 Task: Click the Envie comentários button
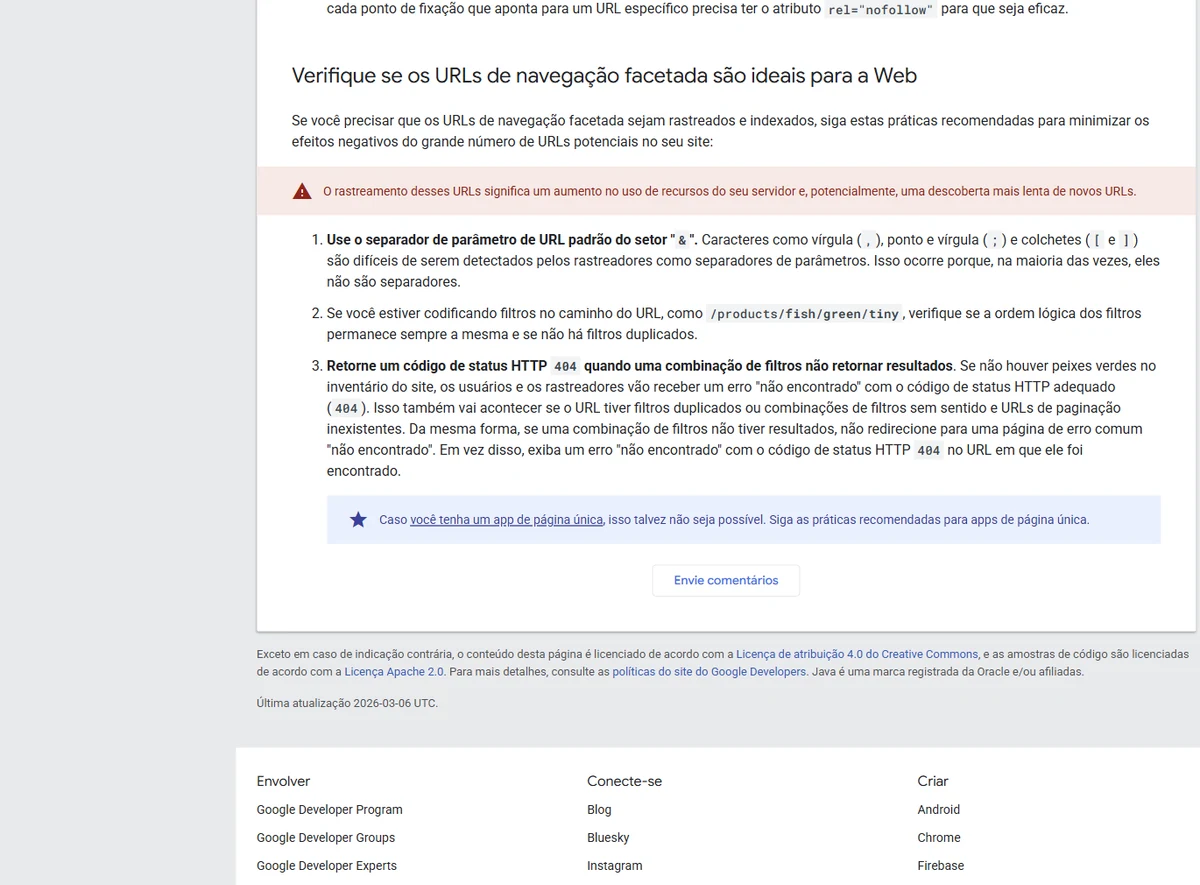click(x=726, y=580)
